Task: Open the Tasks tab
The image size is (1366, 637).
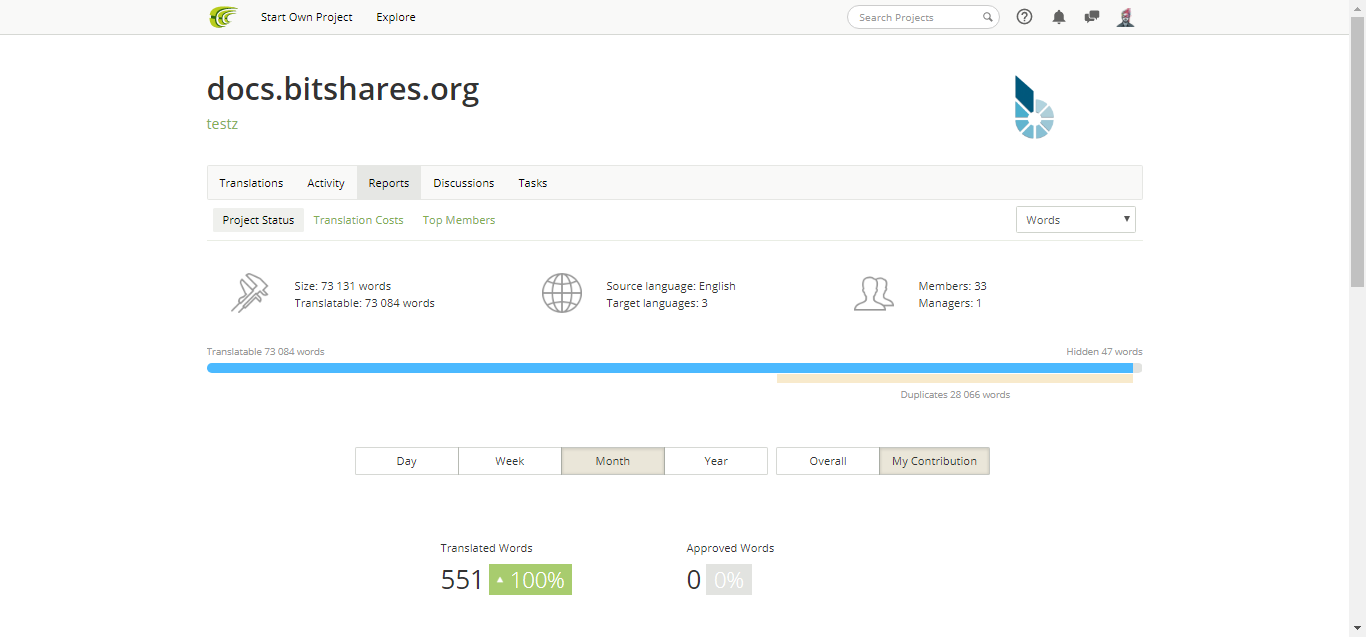Action: pyautogui.click(x=533, y=183)
